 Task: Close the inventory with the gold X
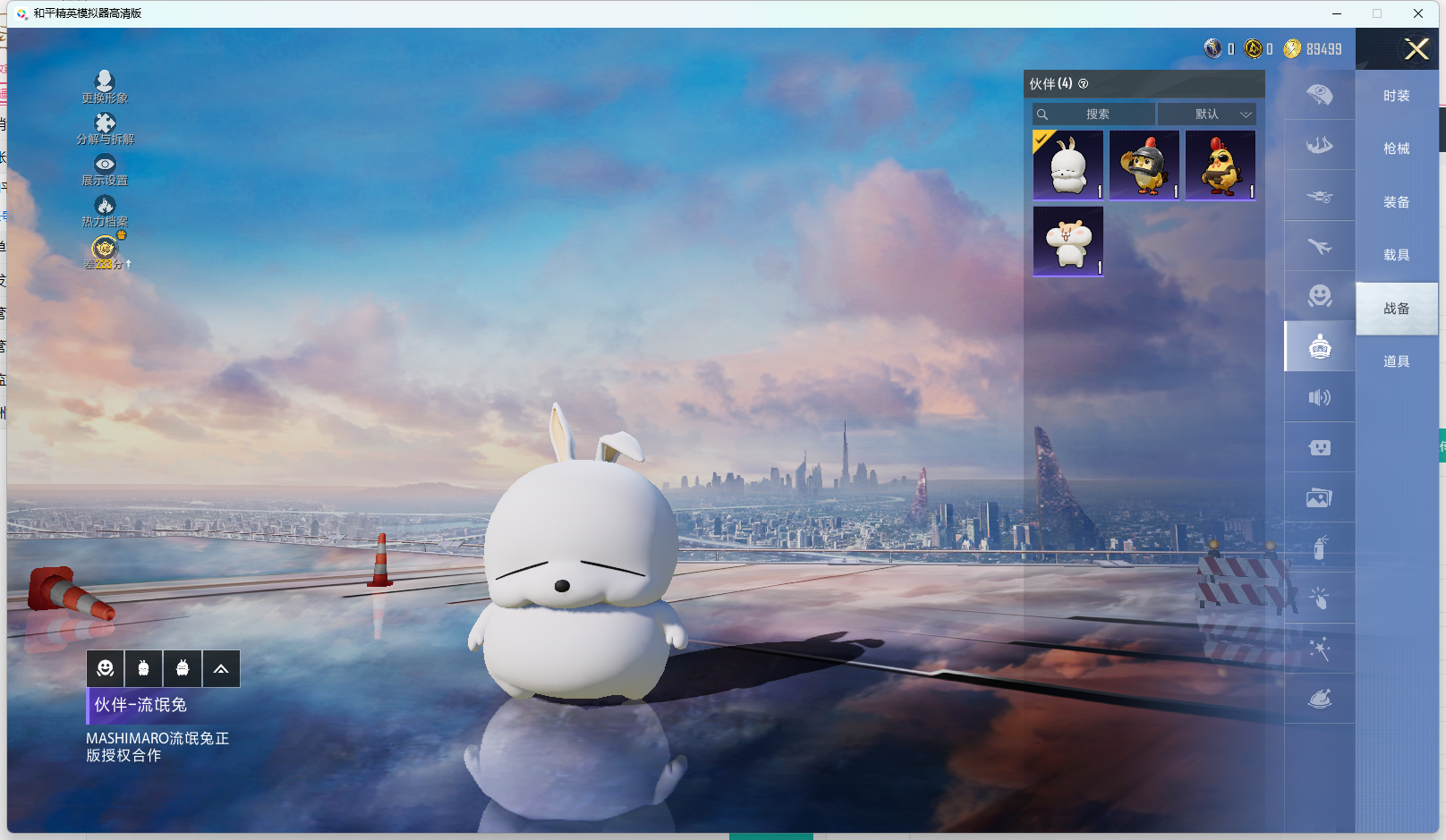coord(1416,49)
